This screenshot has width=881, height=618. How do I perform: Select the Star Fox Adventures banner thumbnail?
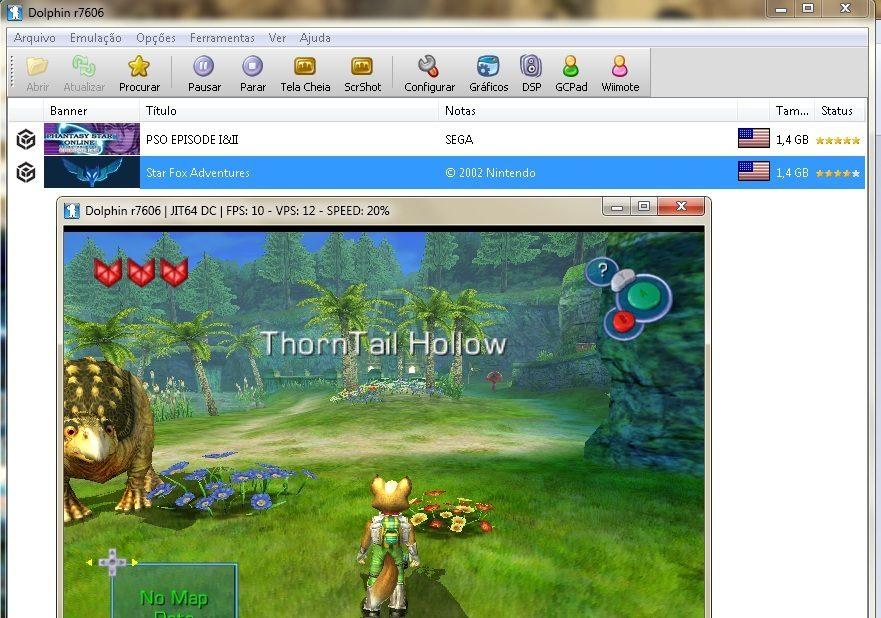pyautogui.click(x=92, y=172)
